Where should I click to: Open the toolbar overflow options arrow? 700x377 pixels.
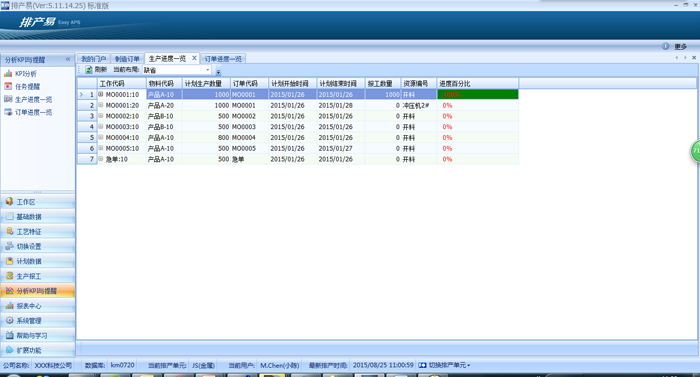pos(218,71)
